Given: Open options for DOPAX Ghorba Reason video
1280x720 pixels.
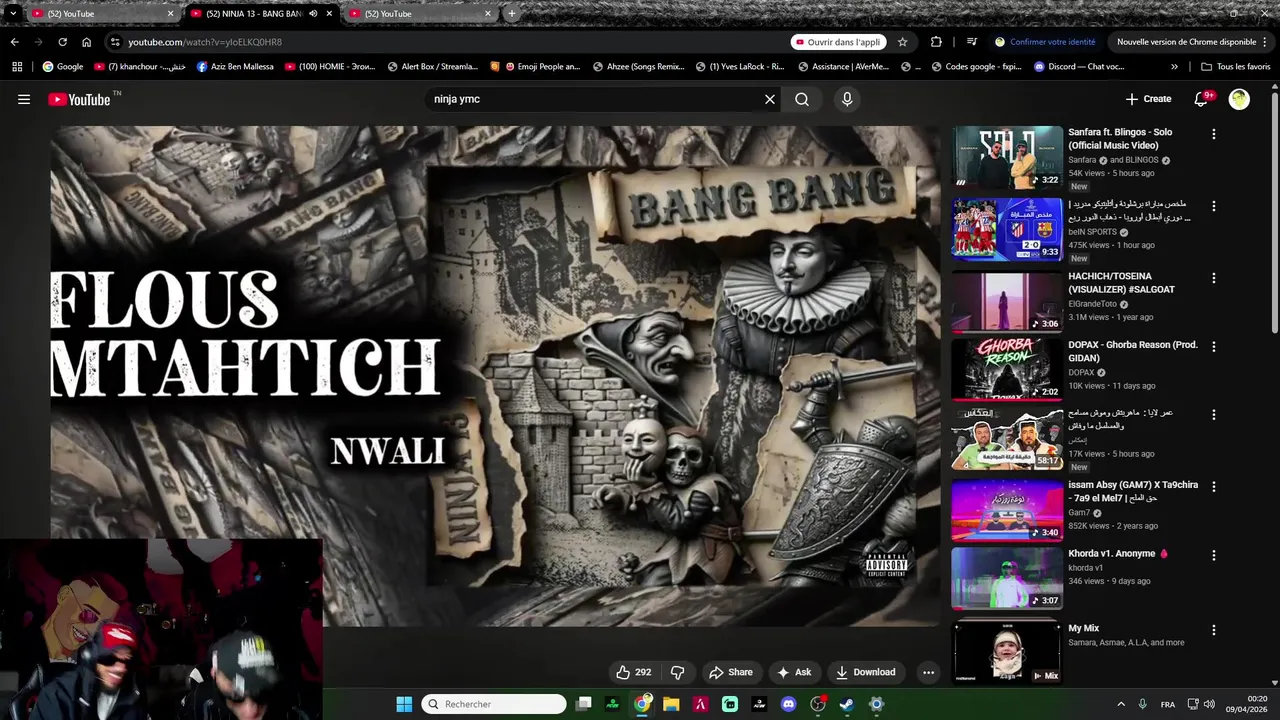Looking at the screenshot, I should click(x=1214, y=347).
